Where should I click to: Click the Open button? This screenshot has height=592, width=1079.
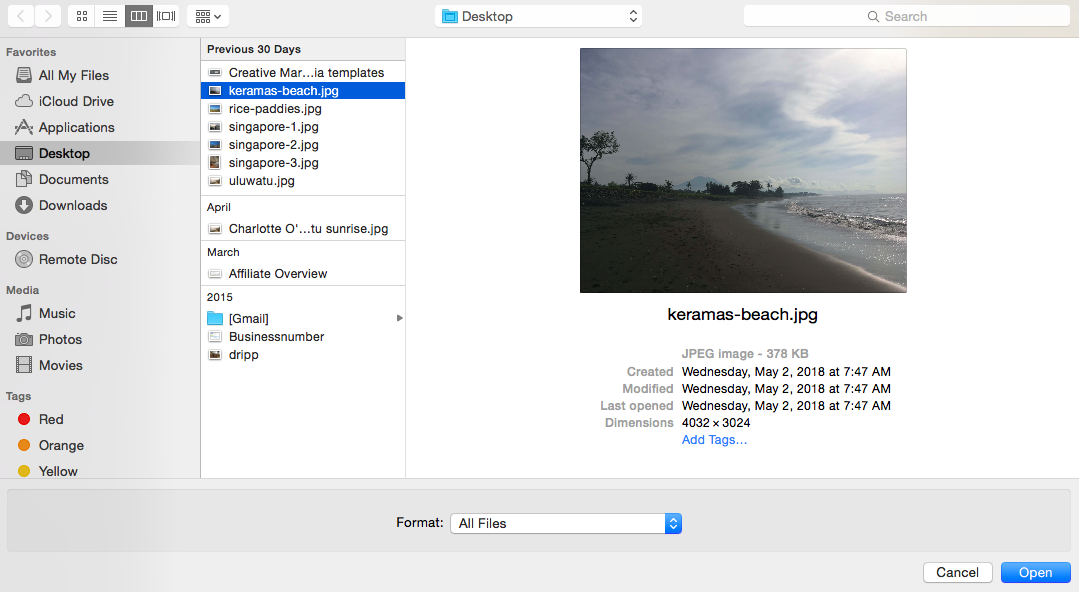click(1036, 572)
